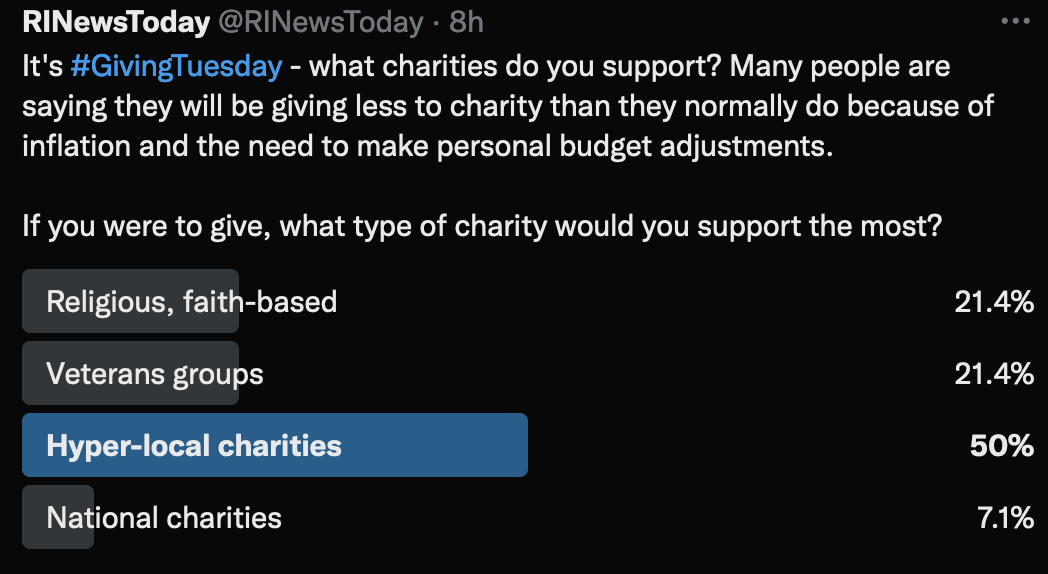1048x574 pixels.
Task: Click the poll question starting "If you were to give"
Action: pos(481,225)
